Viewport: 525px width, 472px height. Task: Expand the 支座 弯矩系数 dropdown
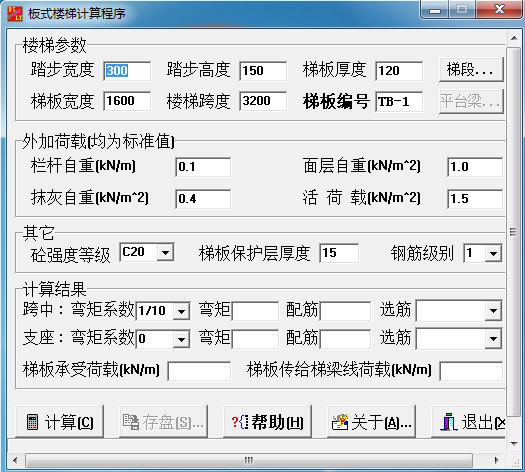181,339
